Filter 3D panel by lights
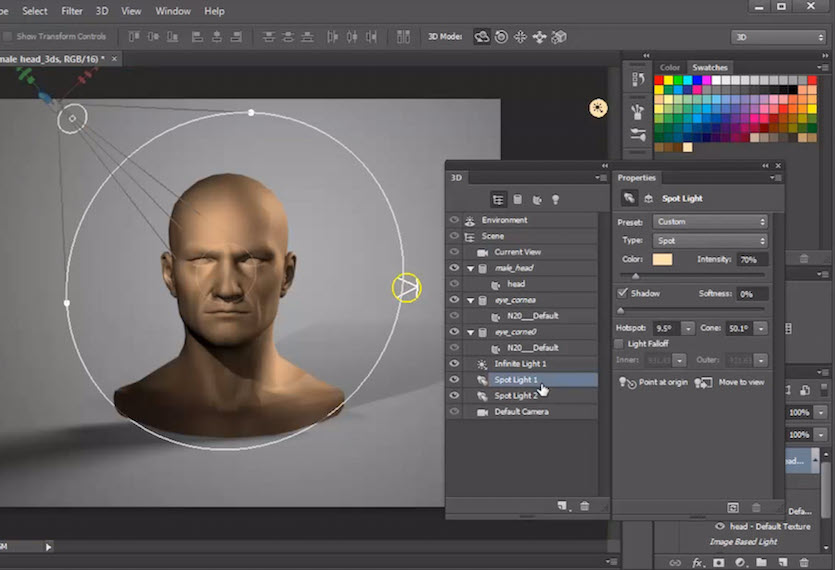Screen dimensions: 835x570 click(555, 200)
